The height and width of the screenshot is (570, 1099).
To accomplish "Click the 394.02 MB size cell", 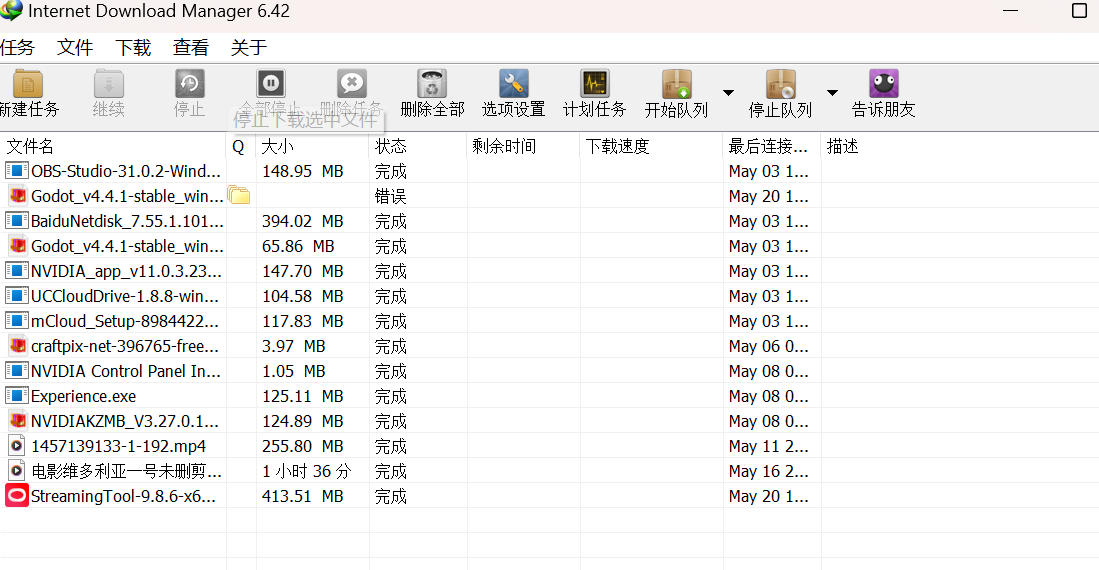I will pos(303,222).
